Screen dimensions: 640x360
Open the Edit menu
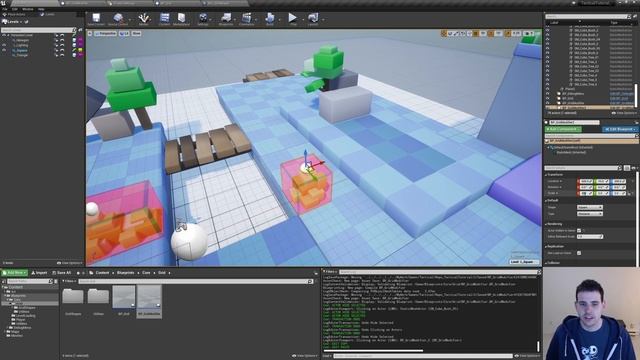tap(15, 9)
